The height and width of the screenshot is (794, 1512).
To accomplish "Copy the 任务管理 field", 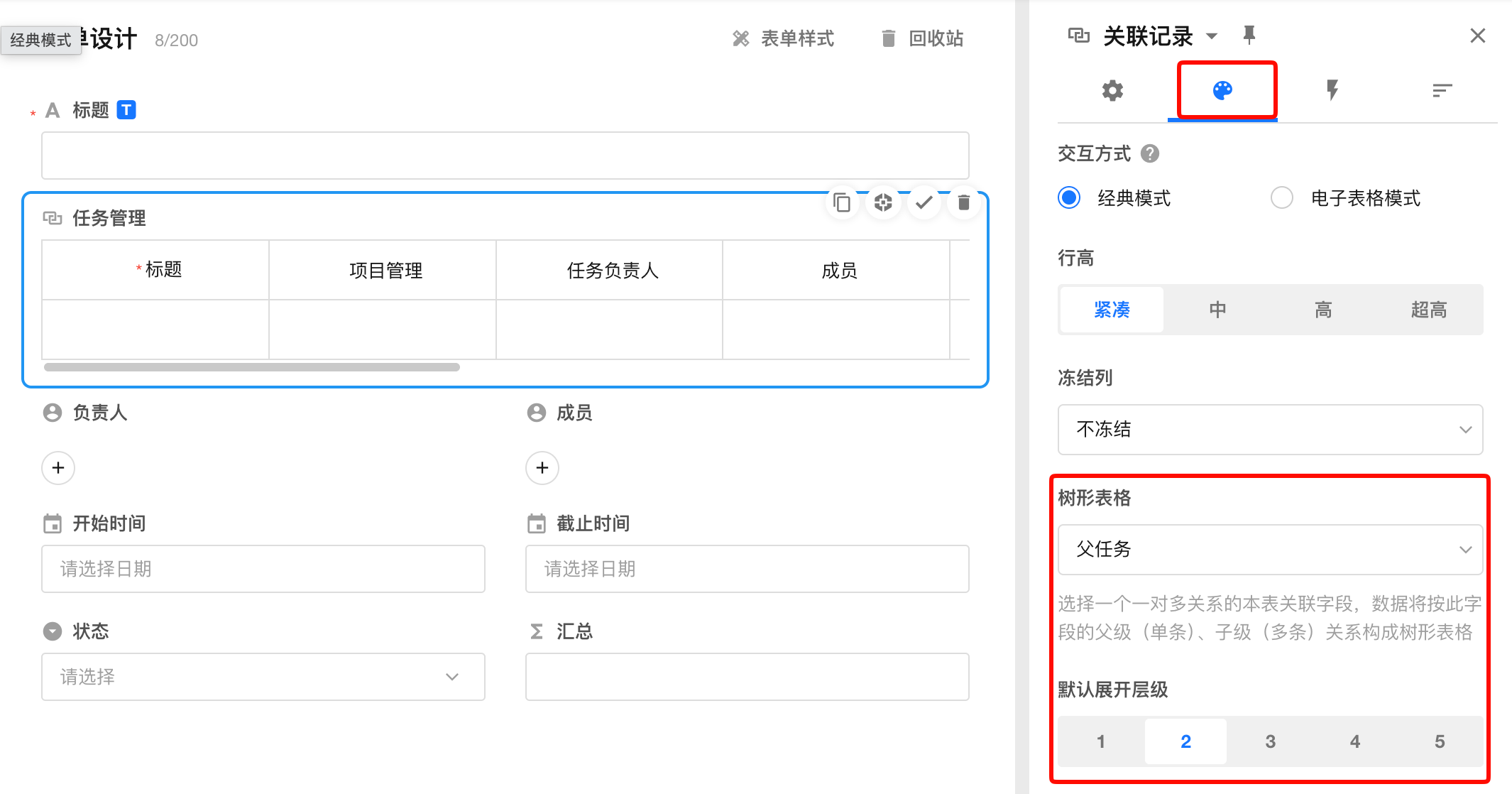I will [x=842, y=202].
